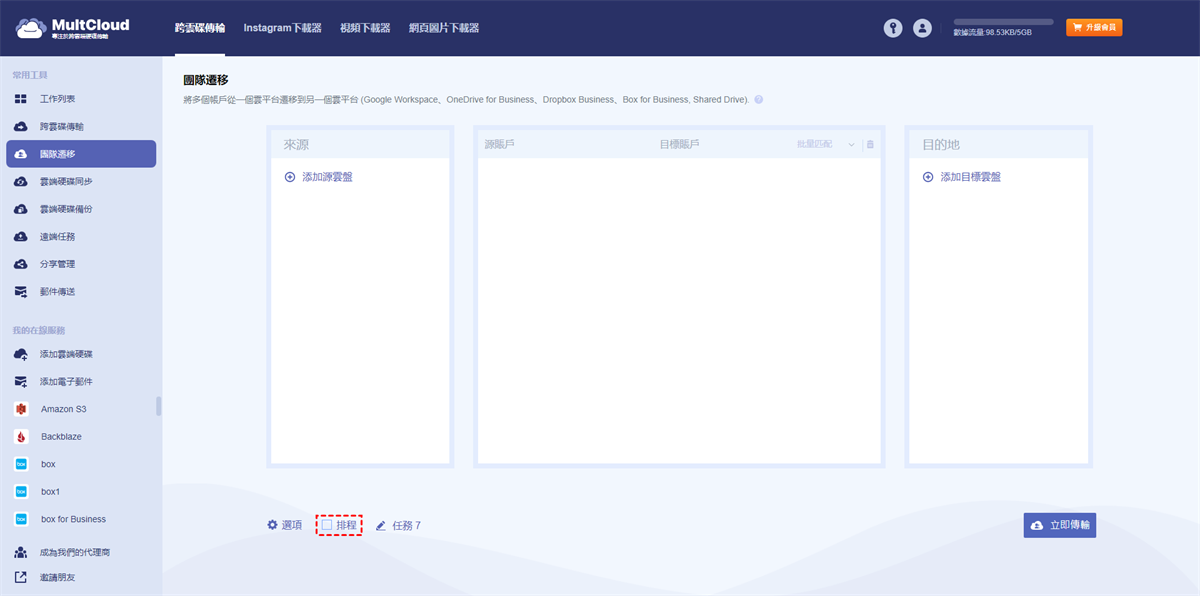Edit task name 任務 7

coord(398,525)
